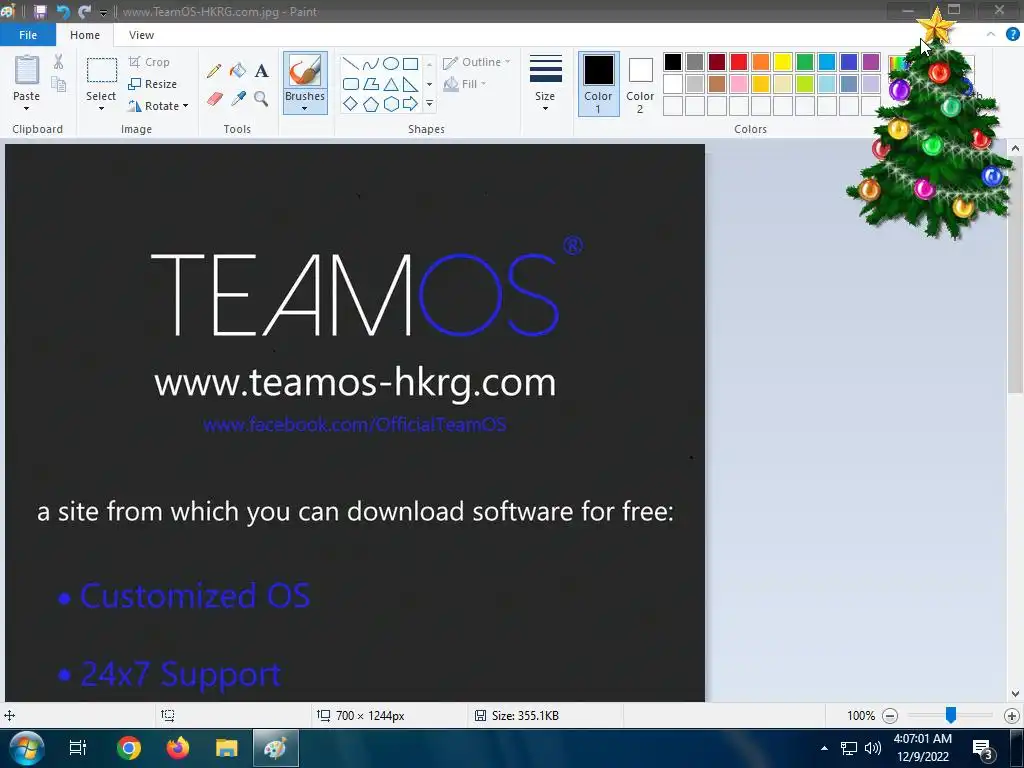The image size is (1024, 768).
Task: Choose the Rounded rectangle shape
Action: pos(351,84)
